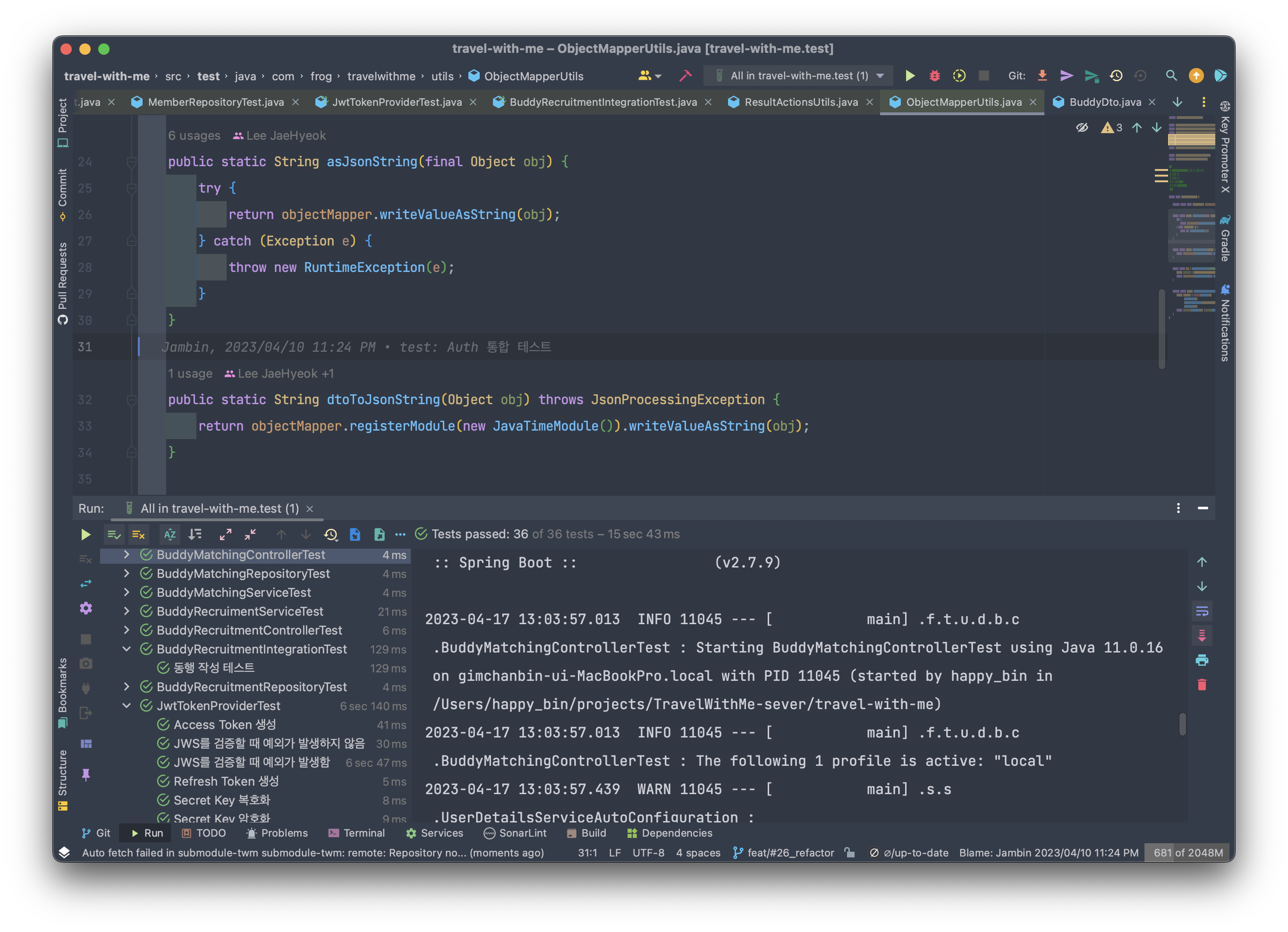The image size is (1288, 932).
Task: Click the build hammer icon
Action: click(x=686, y=76)
